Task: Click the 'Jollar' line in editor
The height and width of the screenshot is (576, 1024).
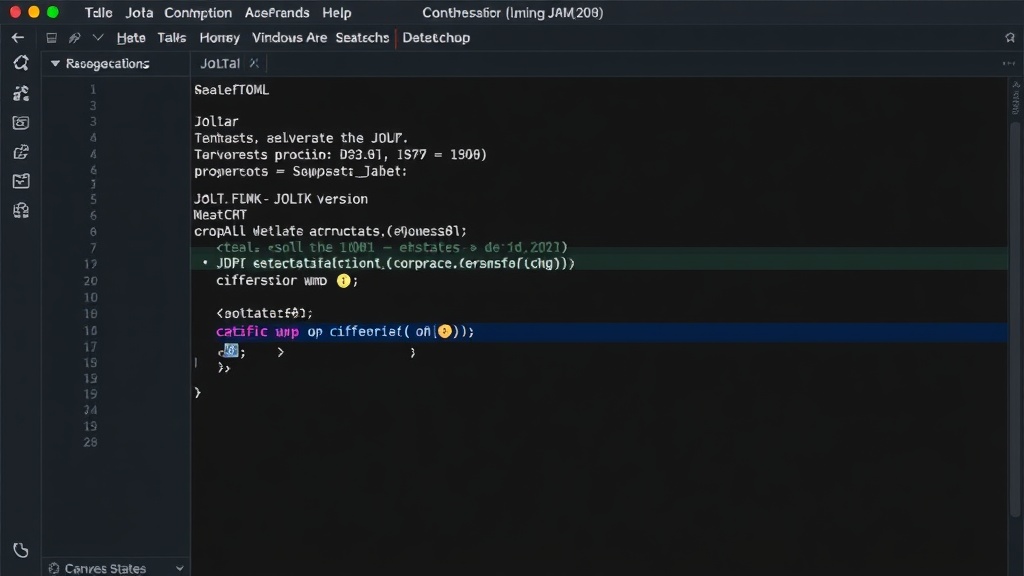Action: click(x=216, y=121)
